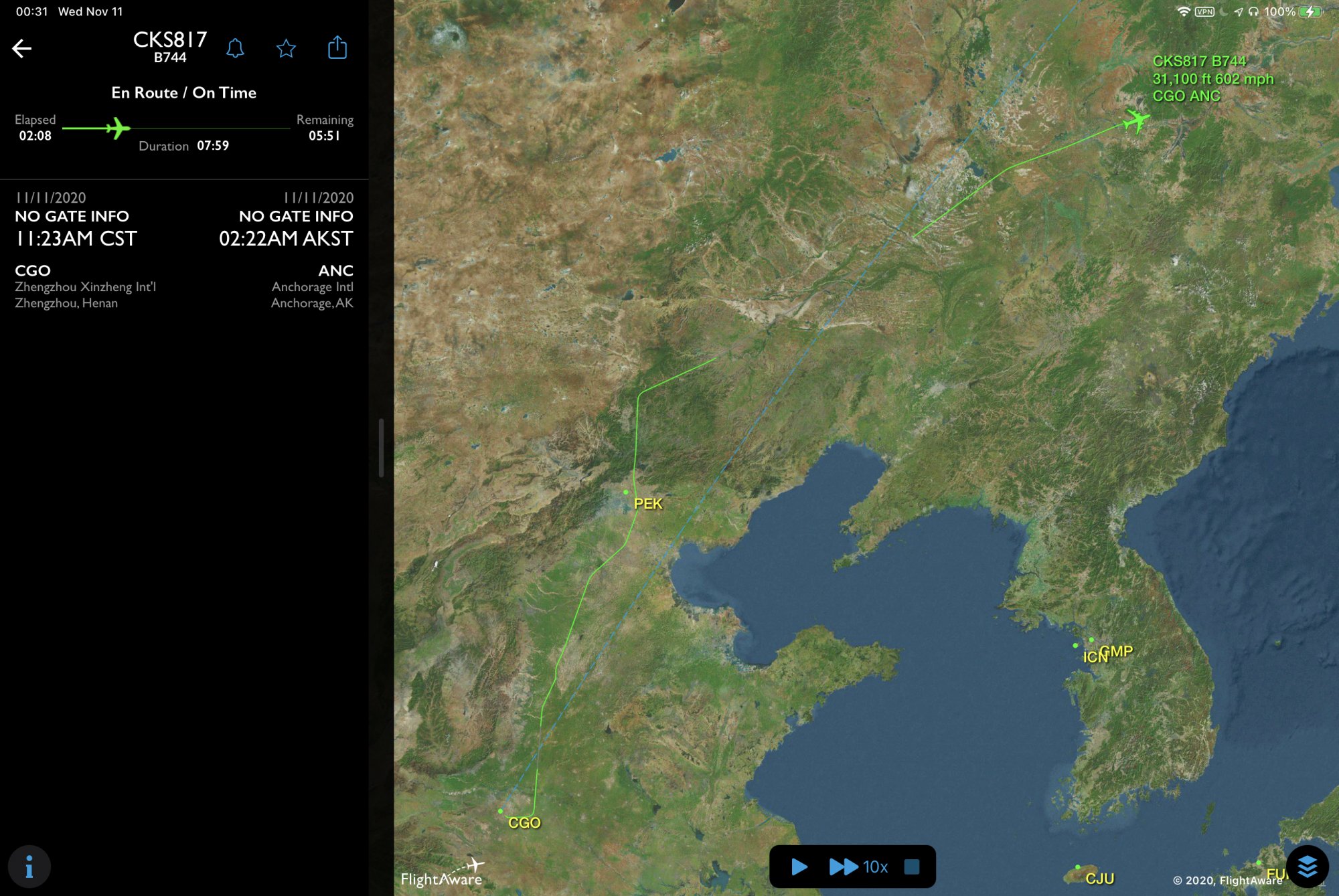Favorite flight CKS817 with star icon
1339x896 pixels.
point(286,48)
